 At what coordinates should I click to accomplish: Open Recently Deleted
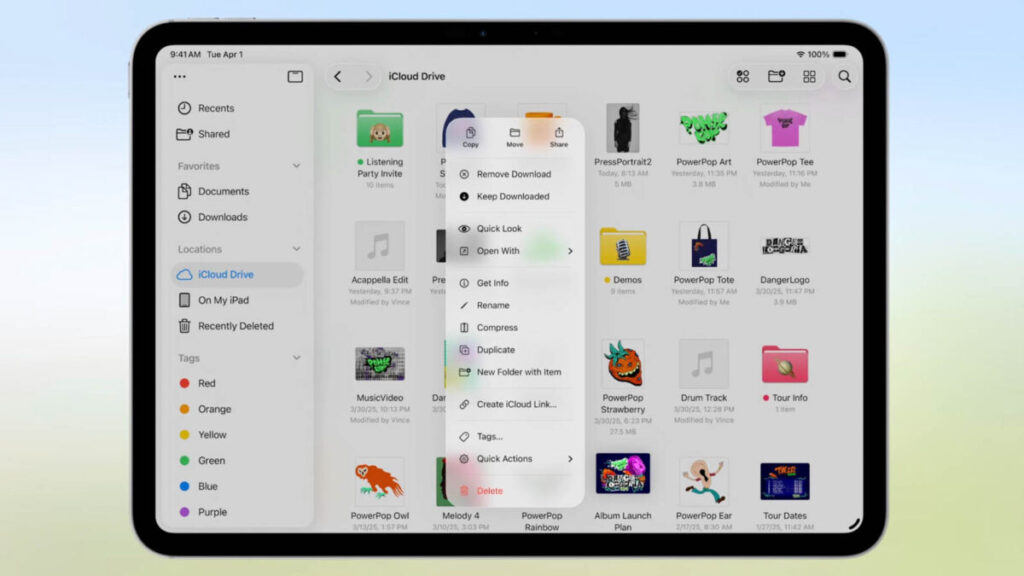tap(238, 326)
